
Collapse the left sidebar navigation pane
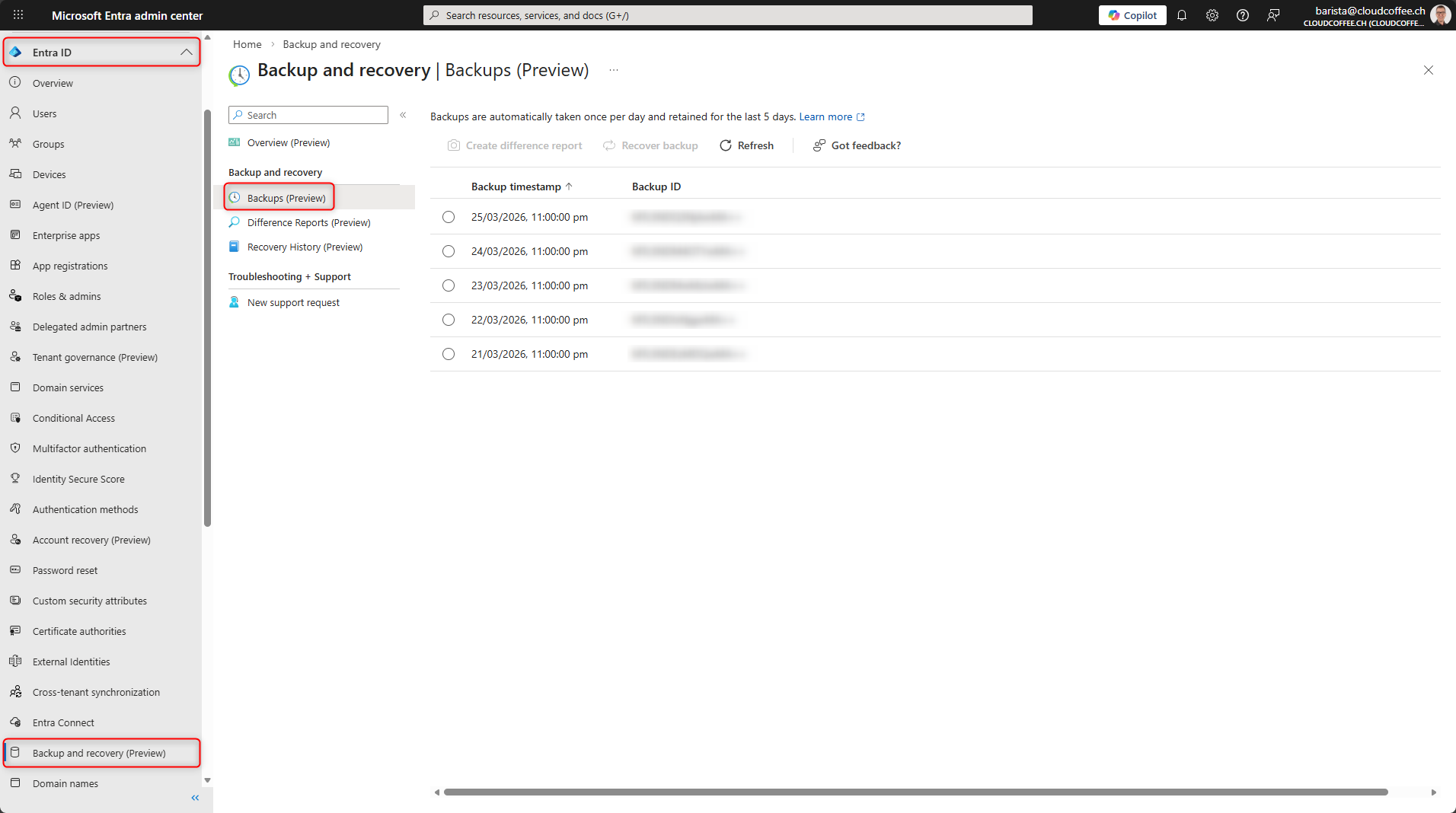[x=195, y=798]
